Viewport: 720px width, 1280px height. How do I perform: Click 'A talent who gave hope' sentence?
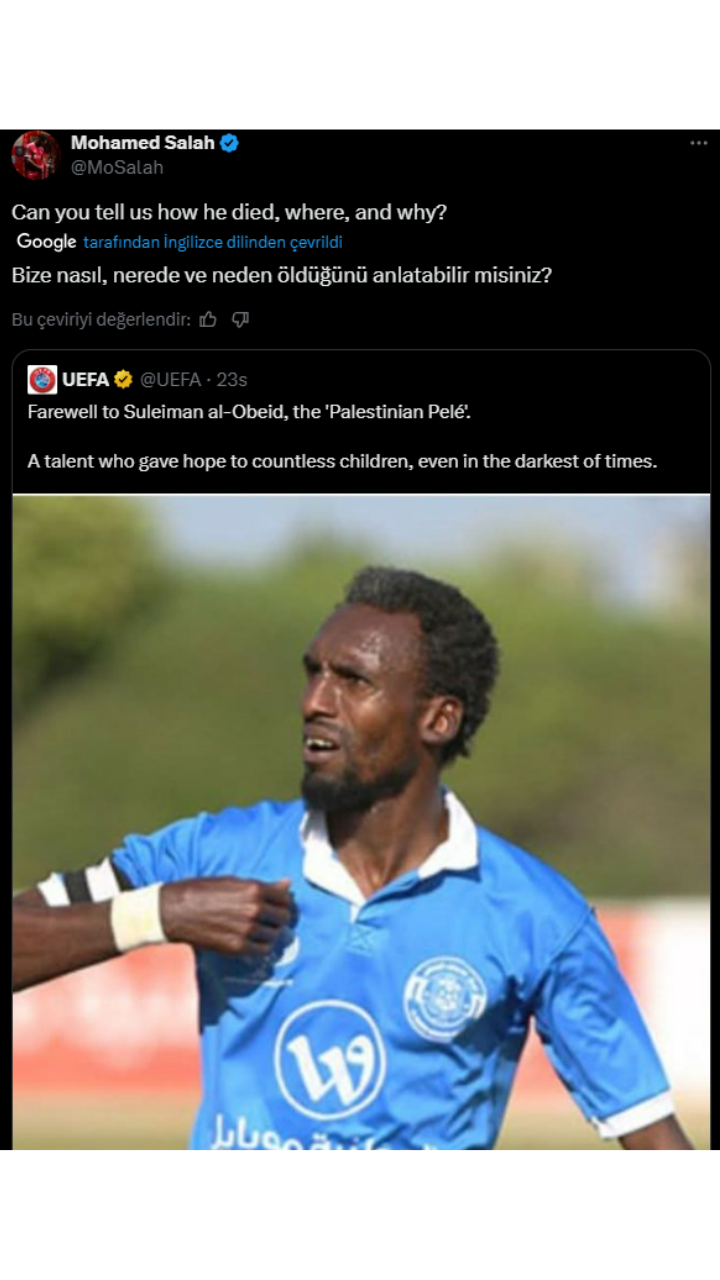(x=342, y=462)
